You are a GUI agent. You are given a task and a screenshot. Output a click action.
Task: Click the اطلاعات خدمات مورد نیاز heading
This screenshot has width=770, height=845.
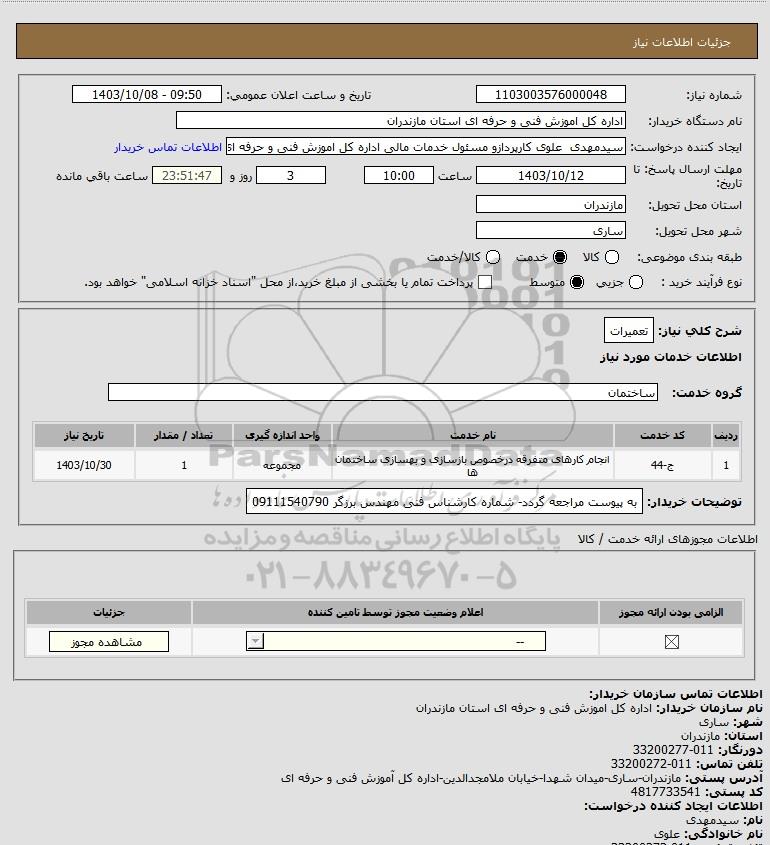[x=671, y=357]
